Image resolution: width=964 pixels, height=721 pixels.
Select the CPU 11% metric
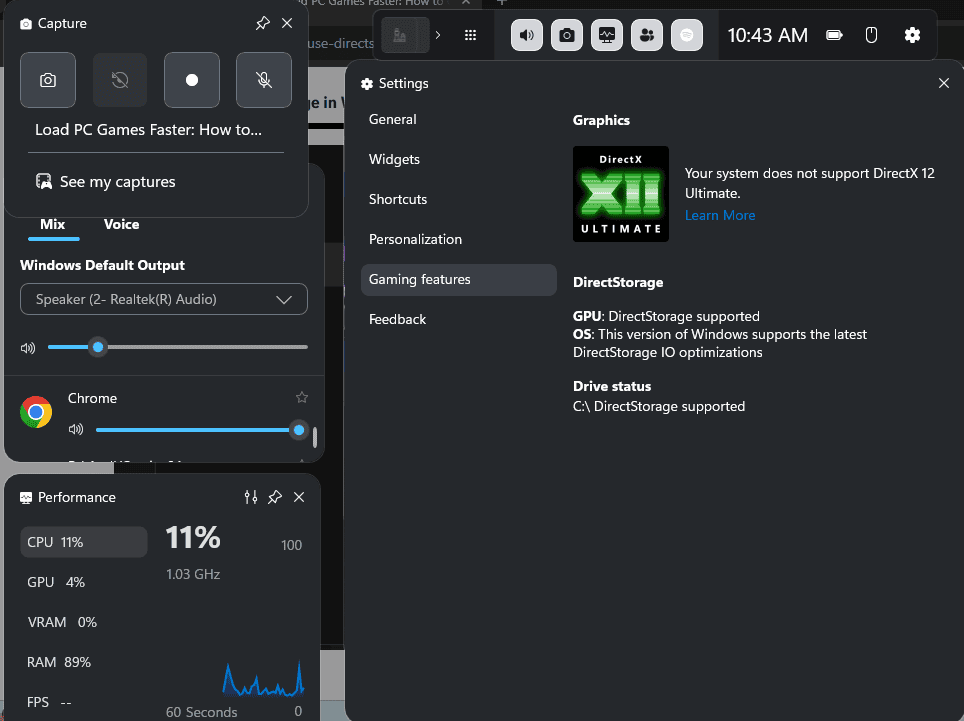84,542
